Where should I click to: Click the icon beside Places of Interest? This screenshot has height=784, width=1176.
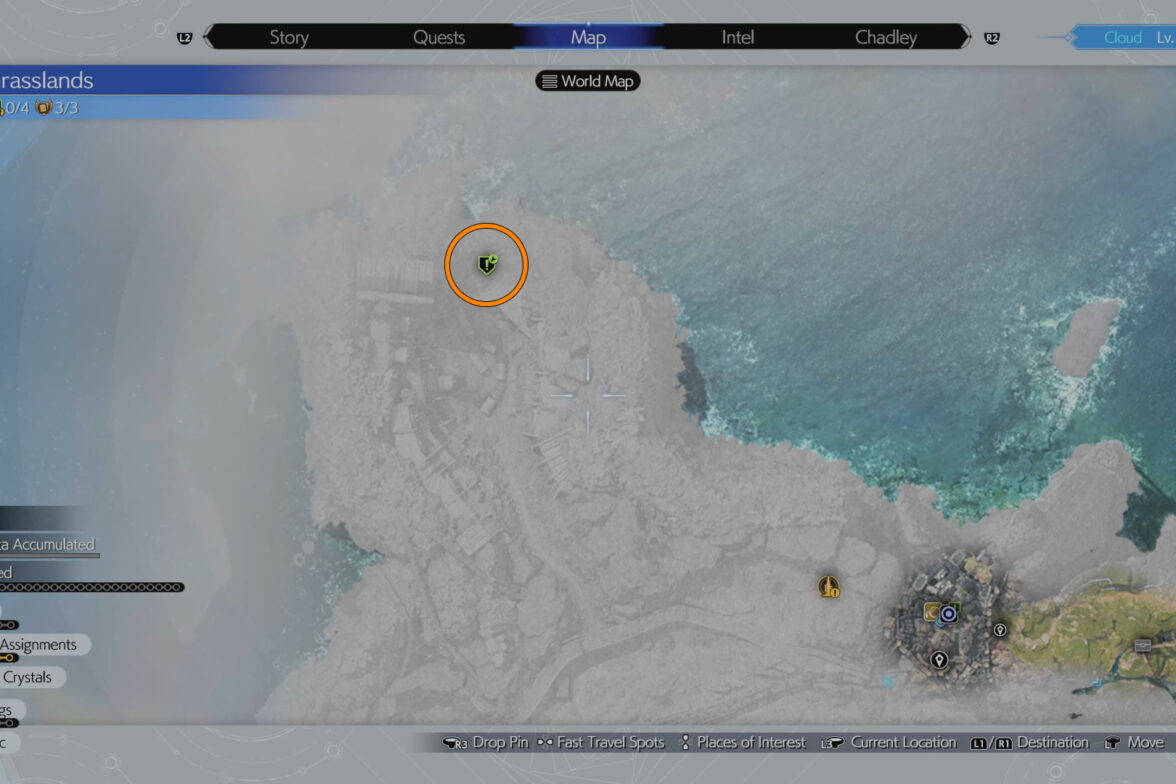(x=685, y=742)
